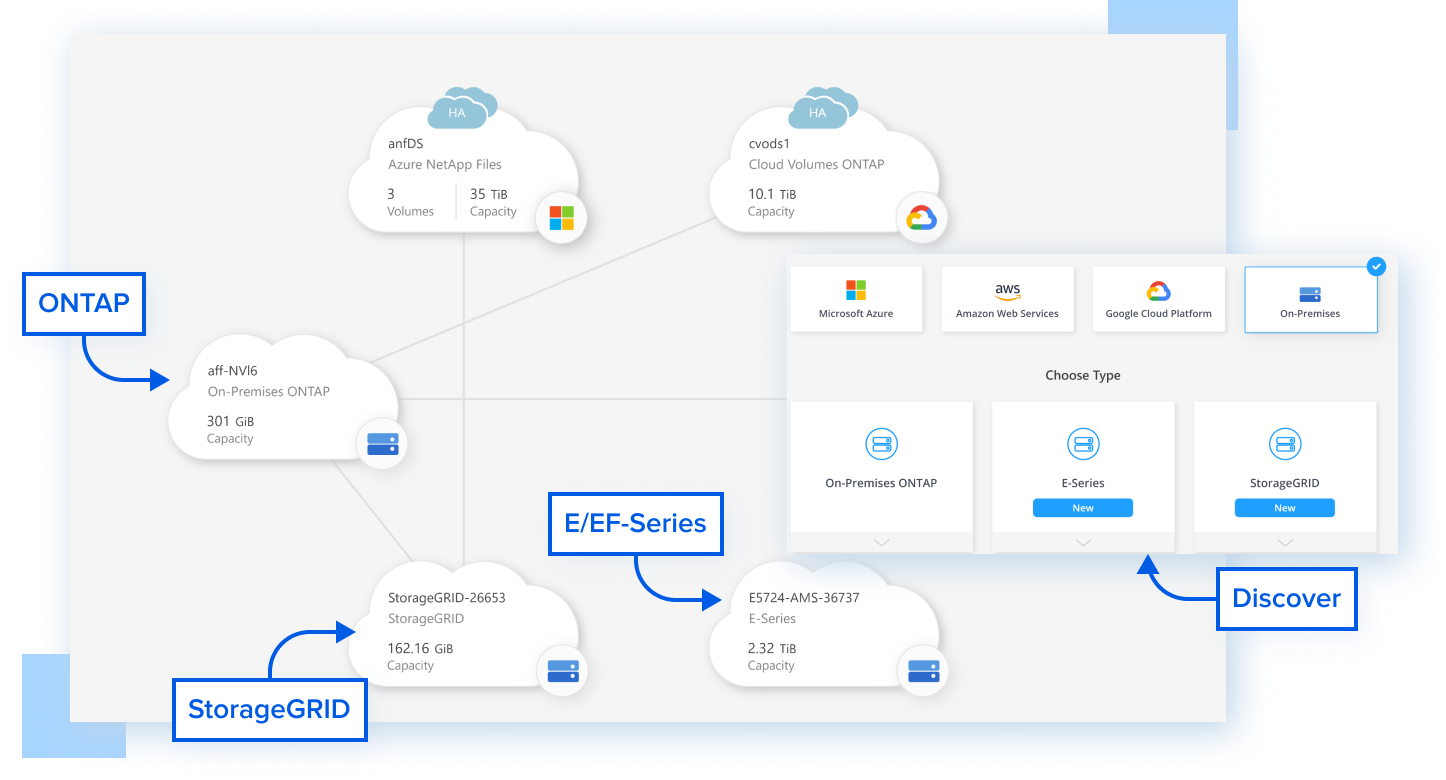Viewport: 1446px width, 780px height.
Task: Switch to the Google Cloud Platform tab
Action: tap(1158, 299)
